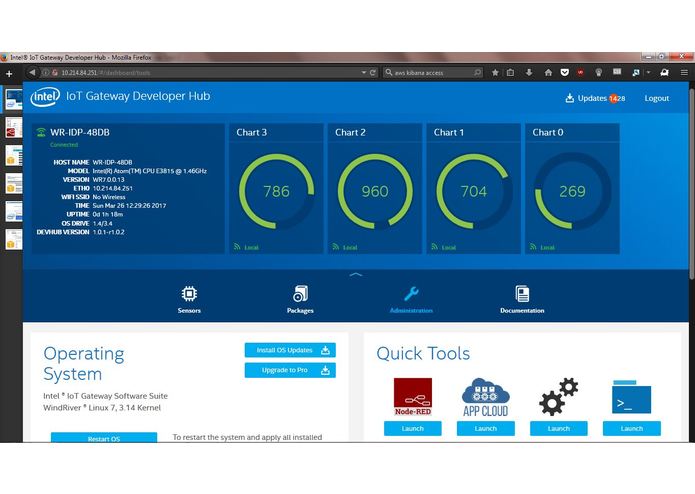The height and width of the screenshot is (494, 695).
Task: Click the terminal quick tool icon
Action: click(x=632, y=397)
